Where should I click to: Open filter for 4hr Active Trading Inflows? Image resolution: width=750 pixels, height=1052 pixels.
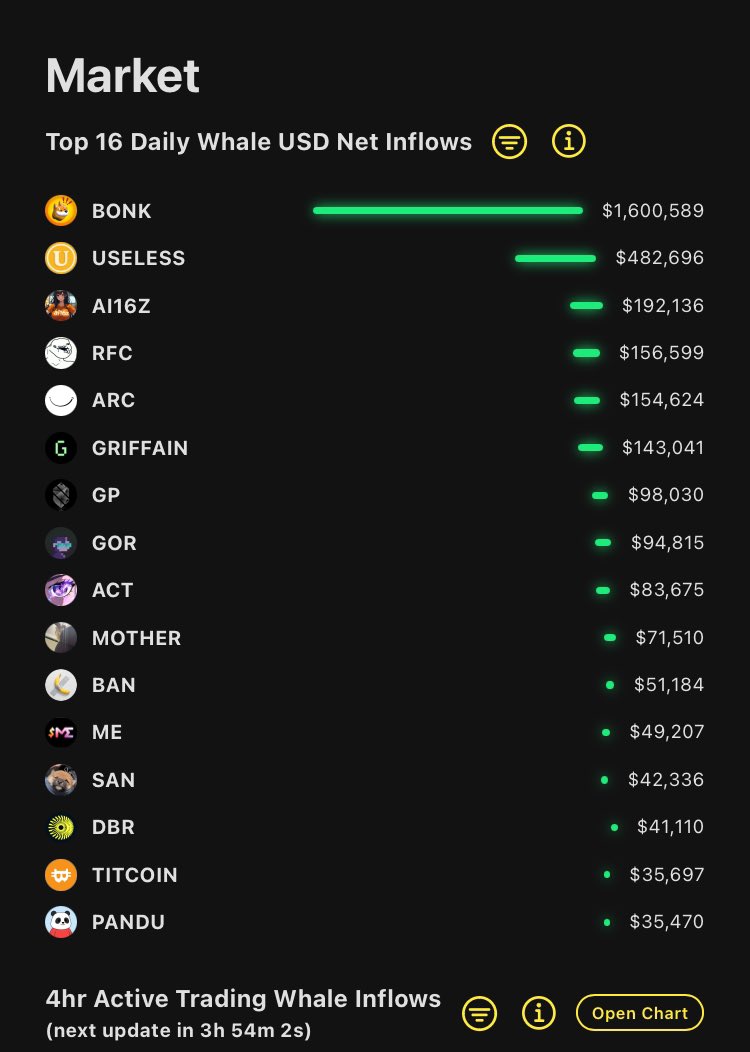(x=480, y=1013)
